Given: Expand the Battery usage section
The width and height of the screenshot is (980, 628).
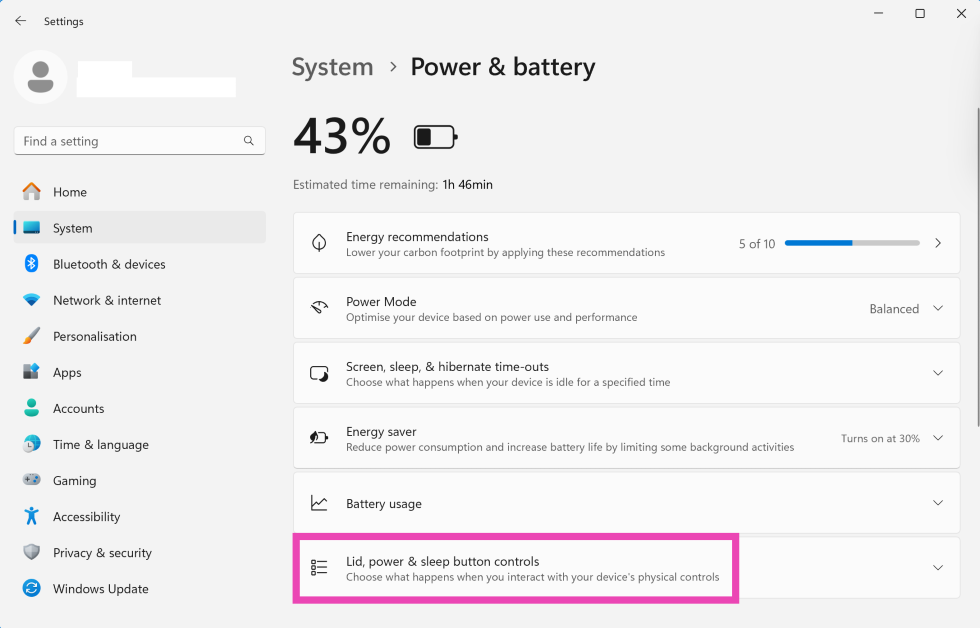Looking at the screenshot, I should coord(937,503).
